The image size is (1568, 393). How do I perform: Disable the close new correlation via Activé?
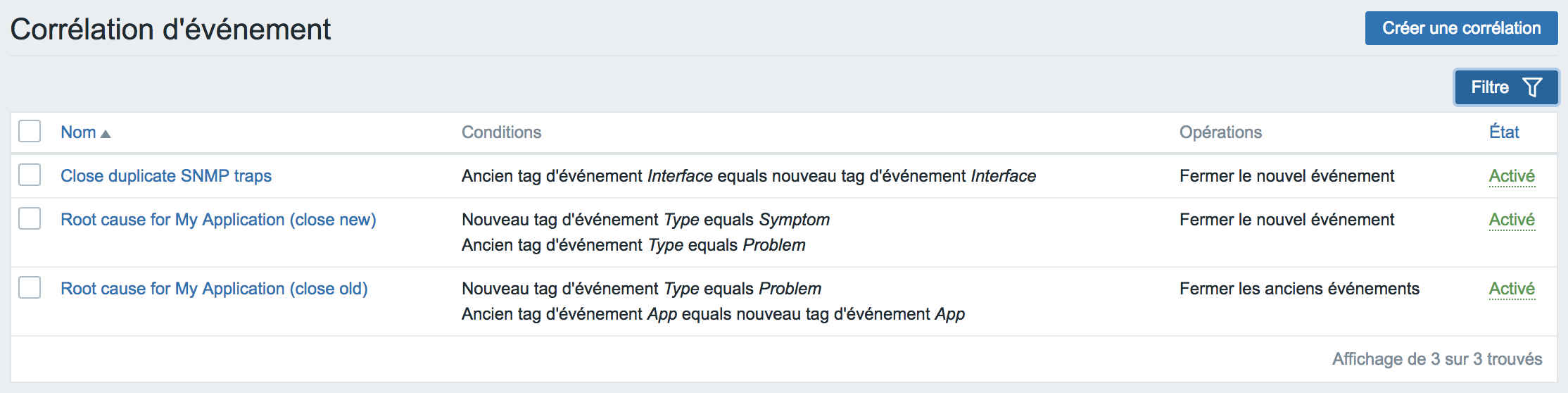(1512, 220)
